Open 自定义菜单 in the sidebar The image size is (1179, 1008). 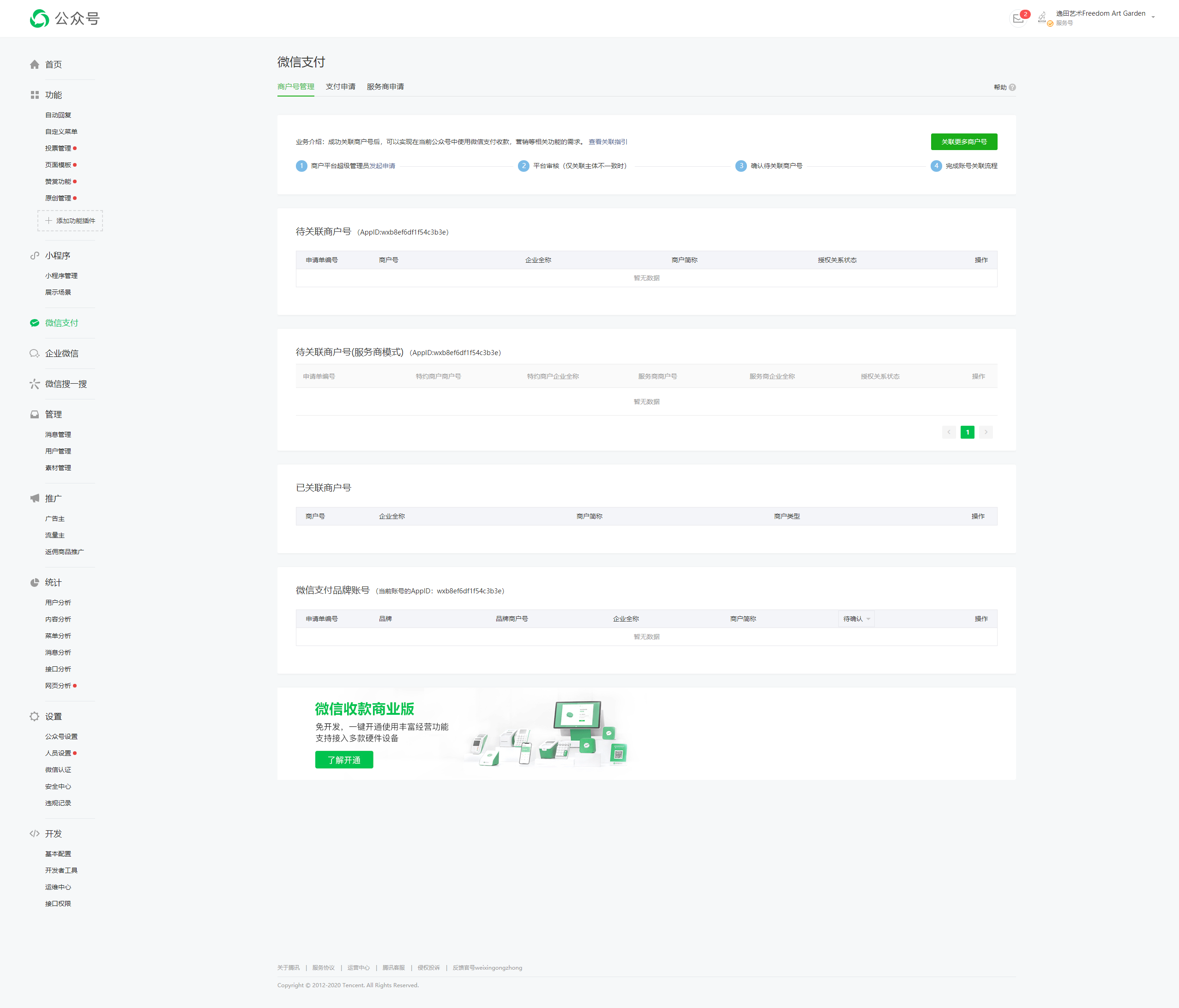[61, 132]
